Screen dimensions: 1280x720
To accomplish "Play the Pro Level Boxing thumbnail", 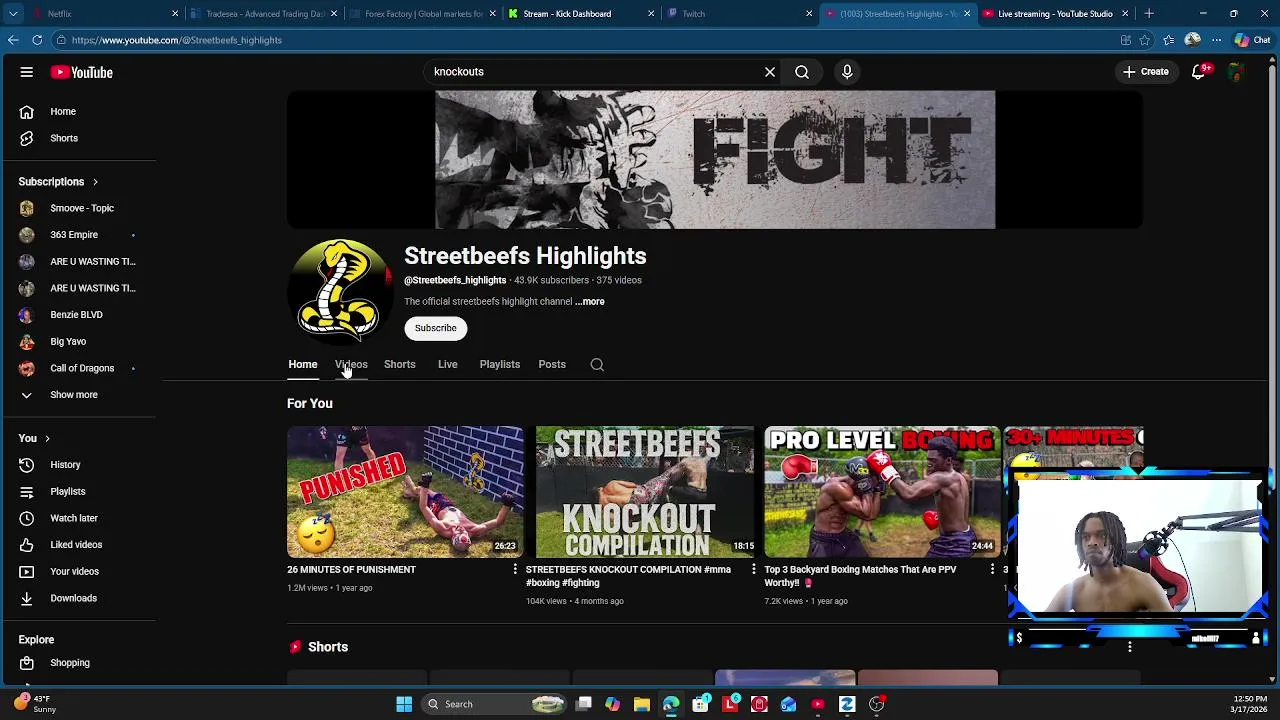I will tap(882, 492).
